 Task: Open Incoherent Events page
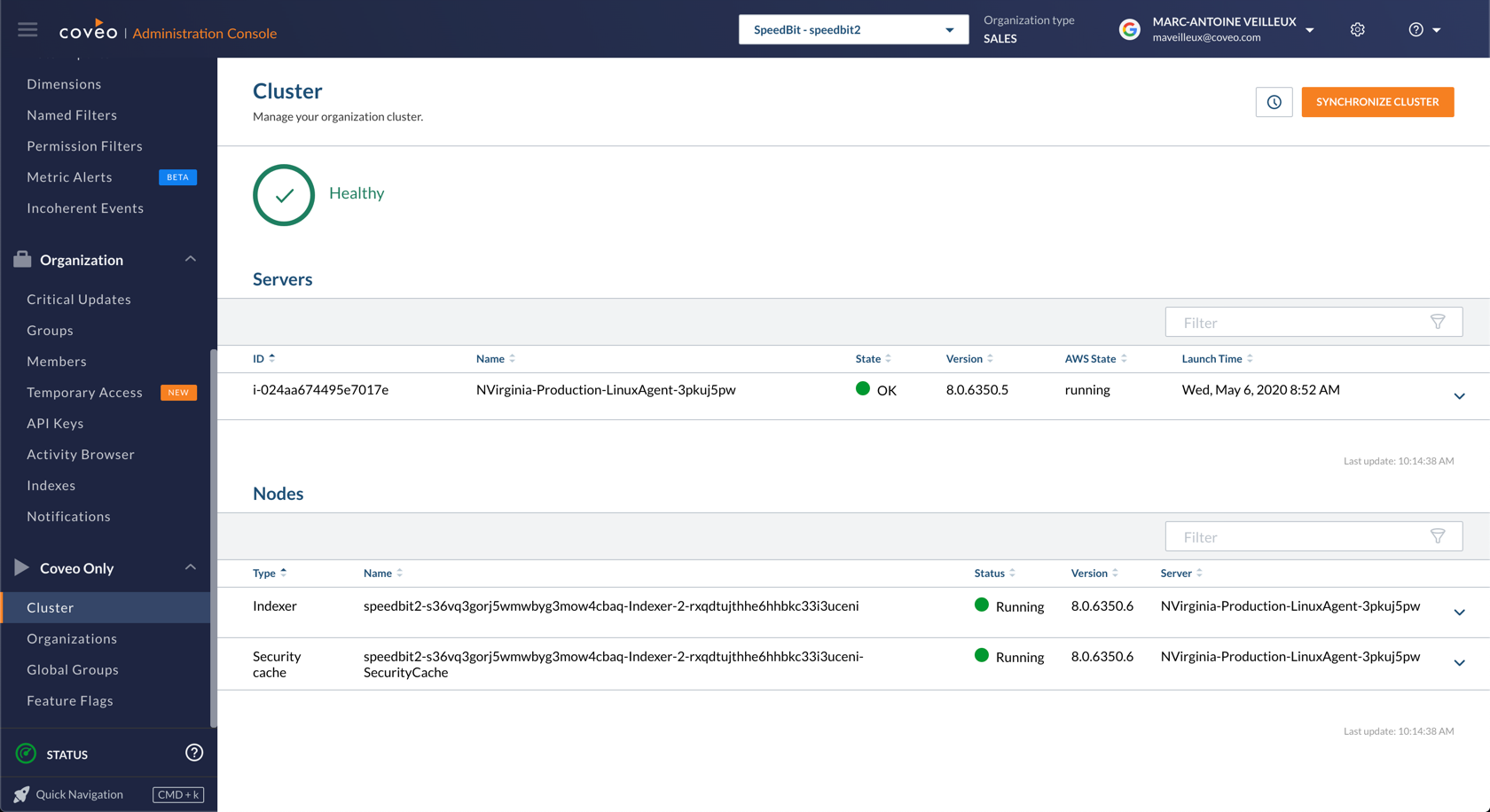85,207
